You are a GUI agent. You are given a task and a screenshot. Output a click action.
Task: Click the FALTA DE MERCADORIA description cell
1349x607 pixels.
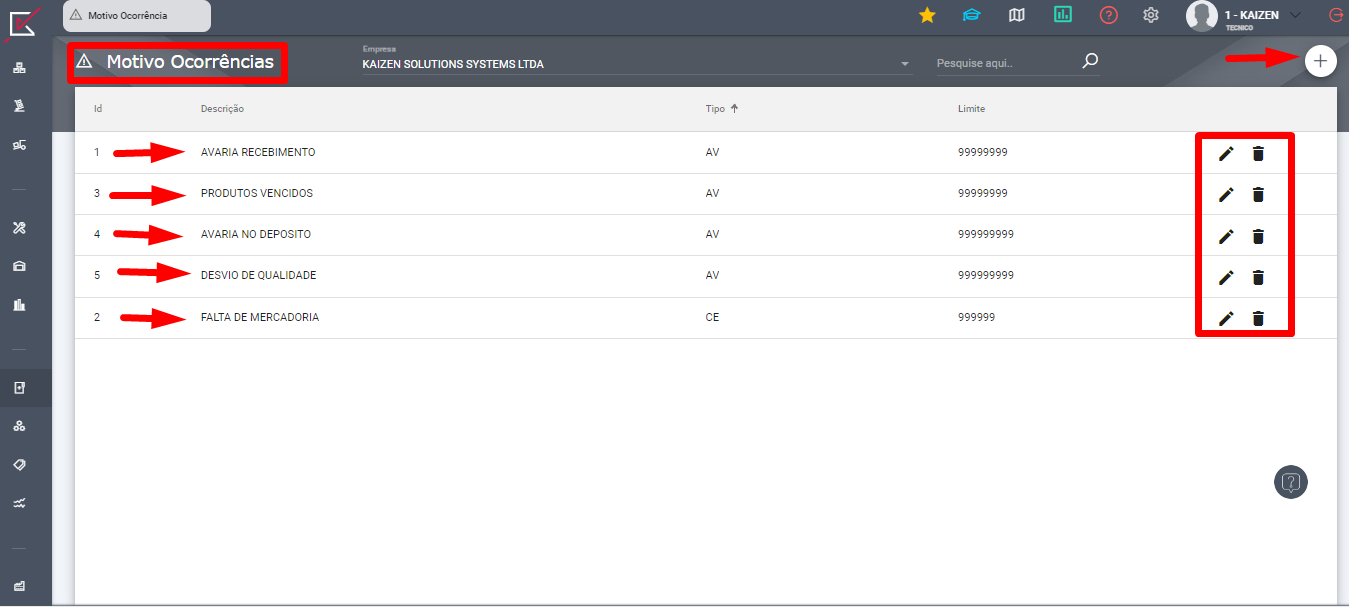coord(260,317)
